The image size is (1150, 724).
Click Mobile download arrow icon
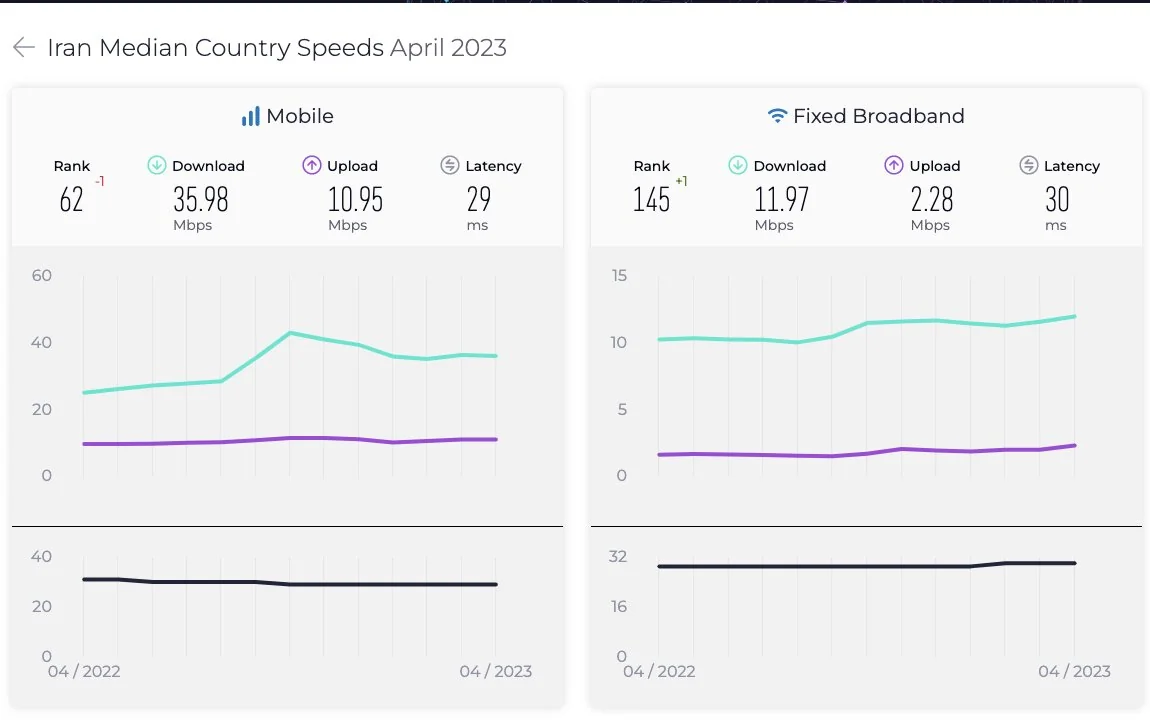157,166
